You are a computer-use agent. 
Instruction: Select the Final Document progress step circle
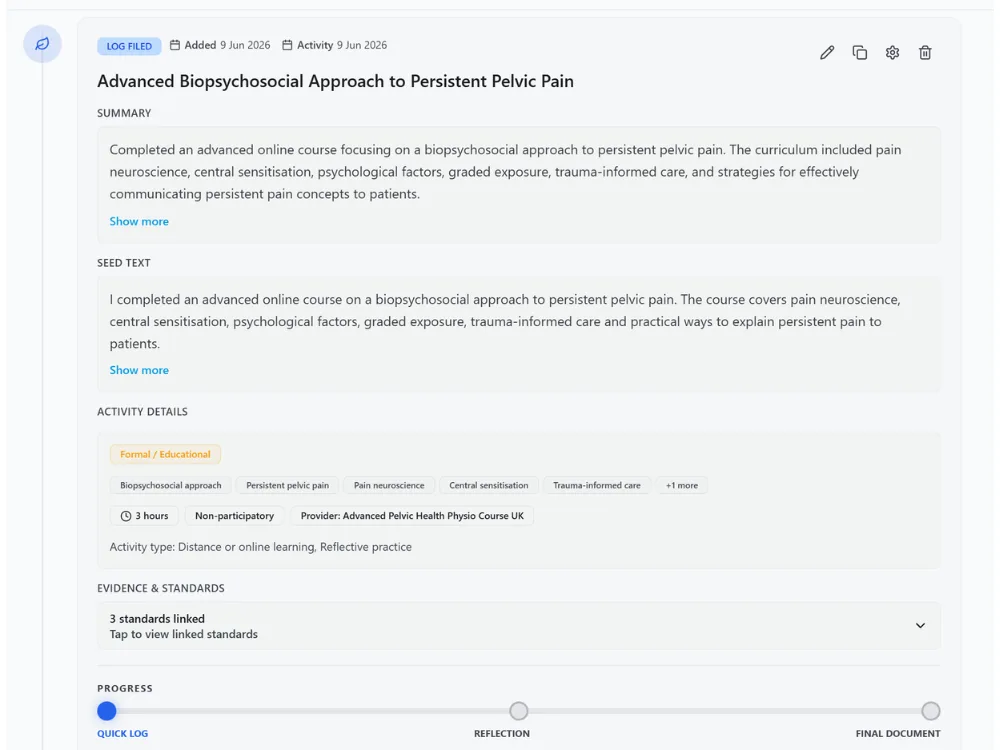(x=930, y=710)
